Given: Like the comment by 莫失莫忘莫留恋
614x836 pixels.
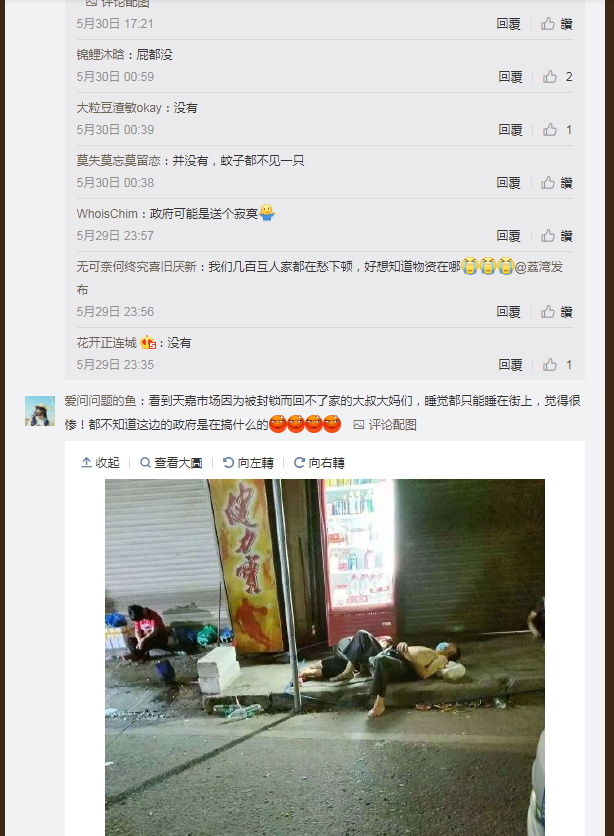Looking at the screenshot, I should (x=556, y=183).
